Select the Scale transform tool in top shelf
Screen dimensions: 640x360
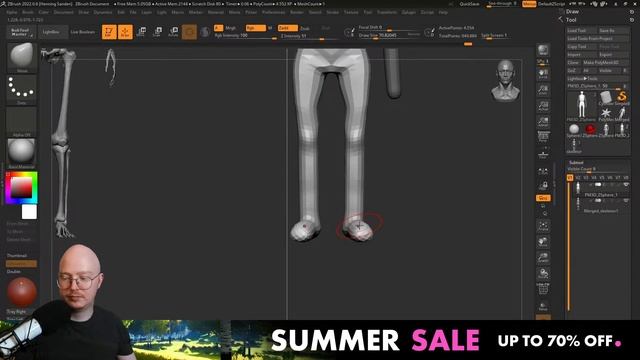(158, 32)
